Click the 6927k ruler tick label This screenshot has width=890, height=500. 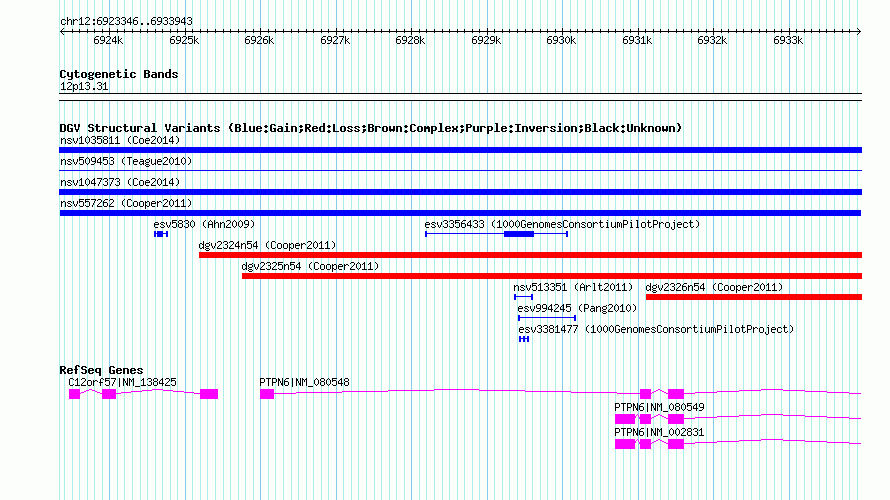335,40
